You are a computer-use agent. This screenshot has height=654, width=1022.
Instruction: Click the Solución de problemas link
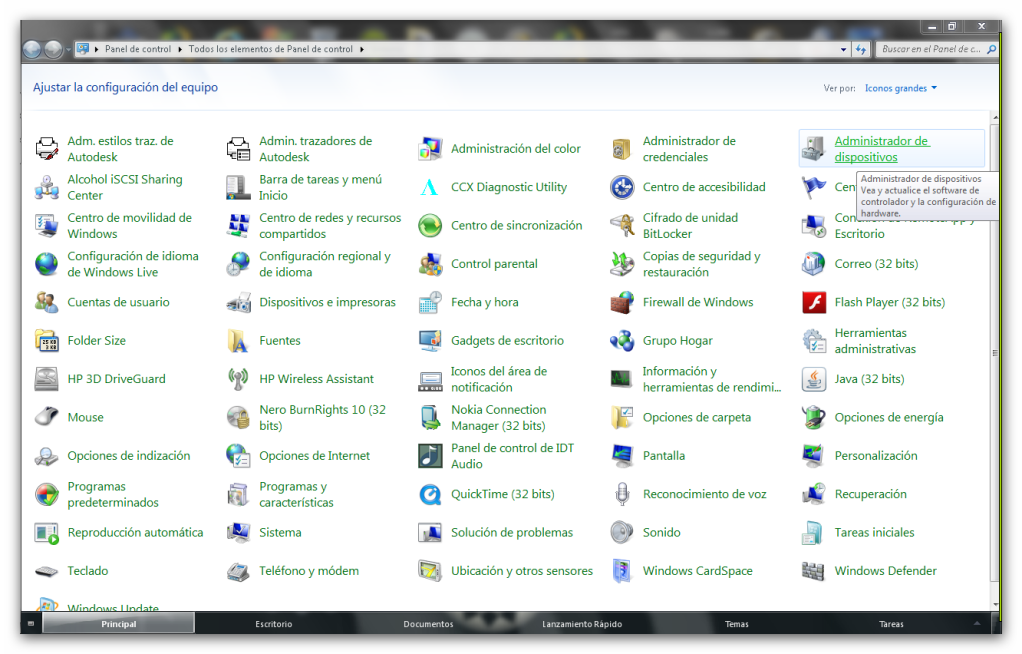tap(512, 533)
